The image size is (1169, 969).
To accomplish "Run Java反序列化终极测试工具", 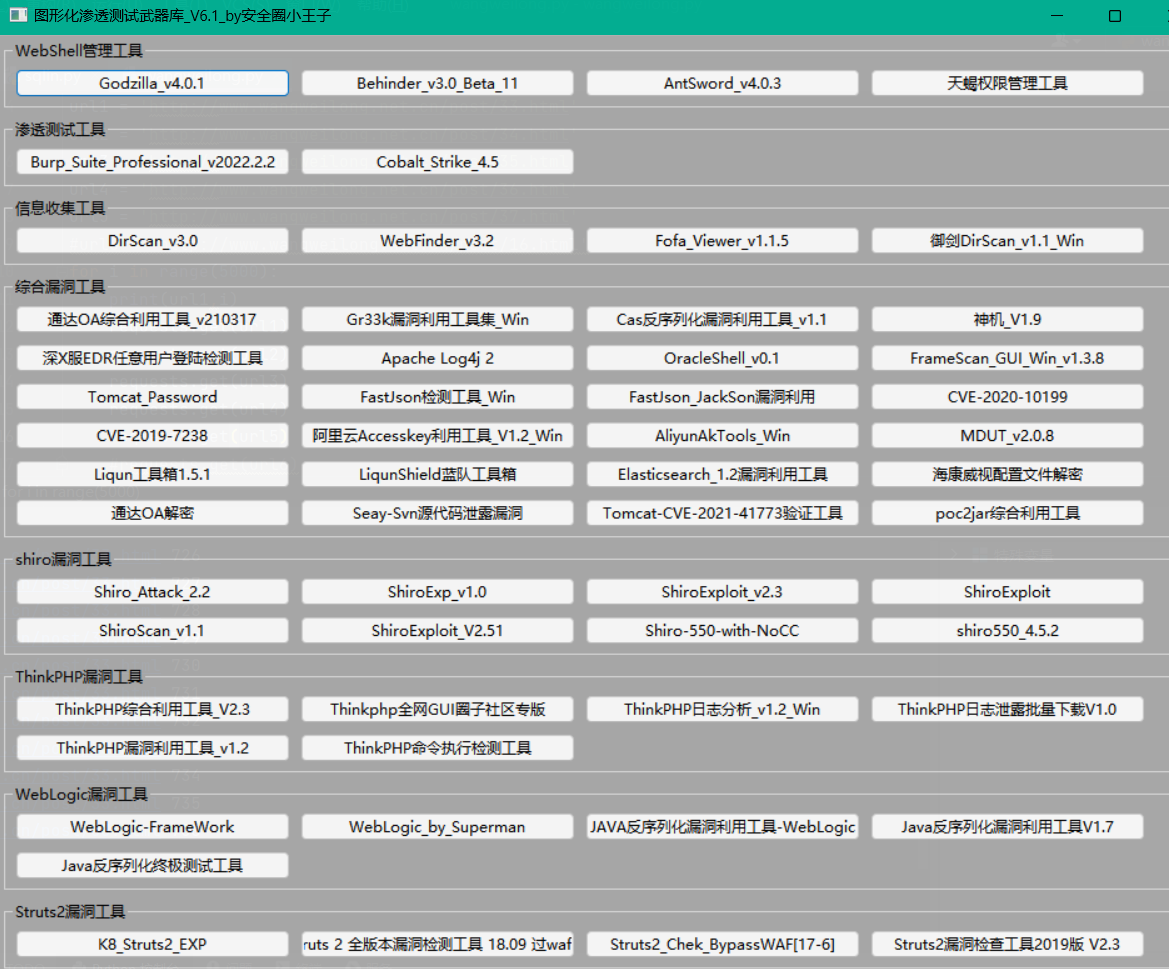I will coord(152,865).
